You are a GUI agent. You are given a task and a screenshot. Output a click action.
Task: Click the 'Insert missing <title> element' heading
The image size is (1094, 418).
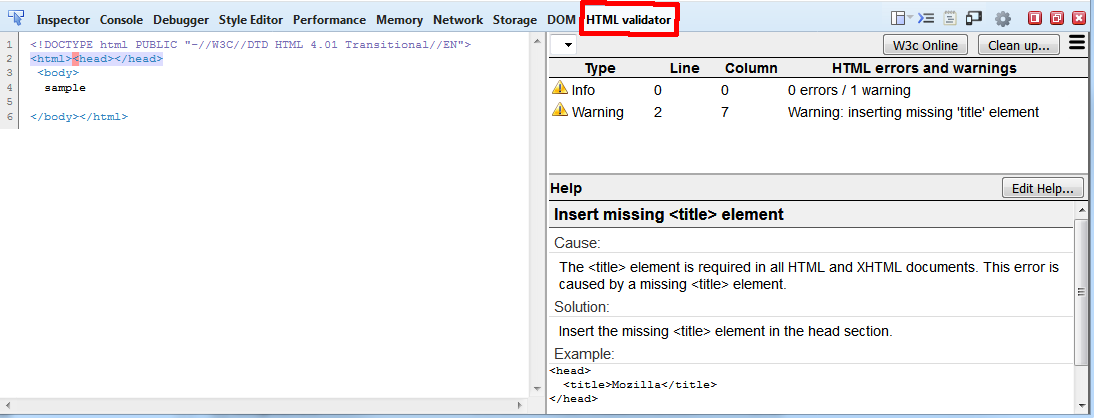(668, 214)
